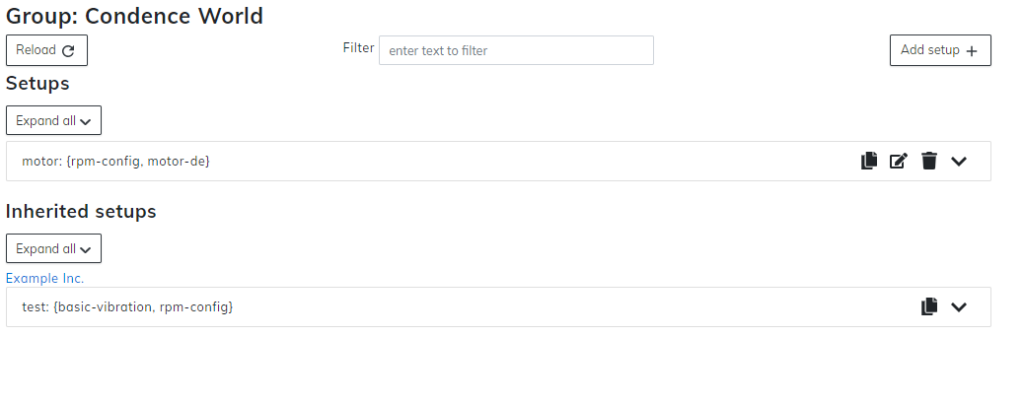Click the Filter label
The height and width of the screenshot is (404, 1024).
click(x=359, y=48)
